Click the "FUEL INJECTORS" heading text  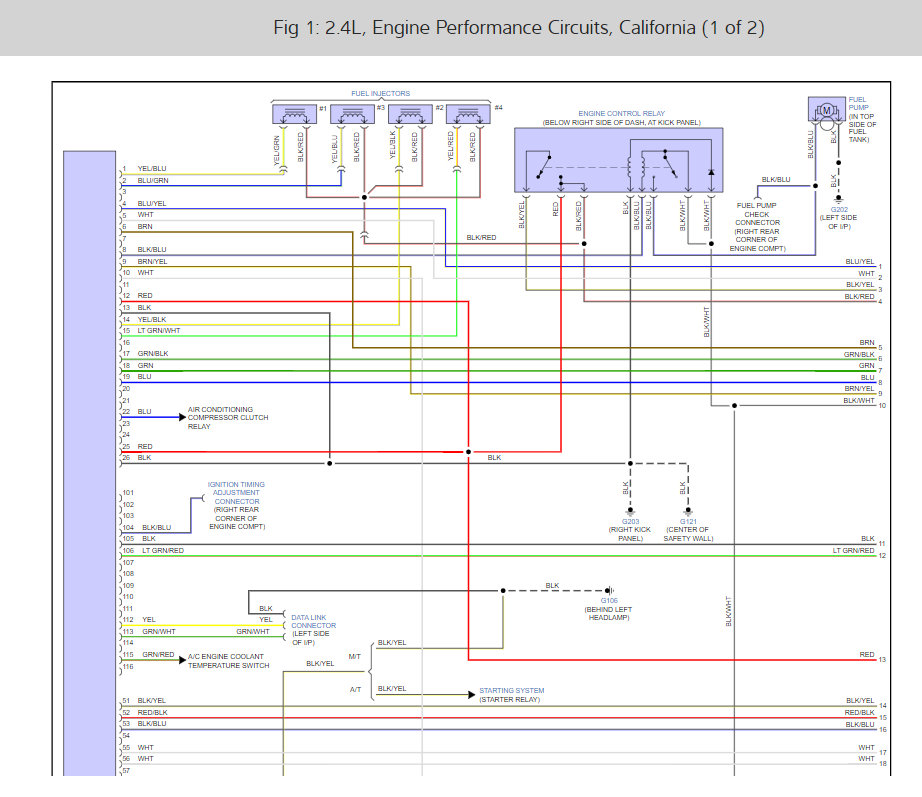380,93
